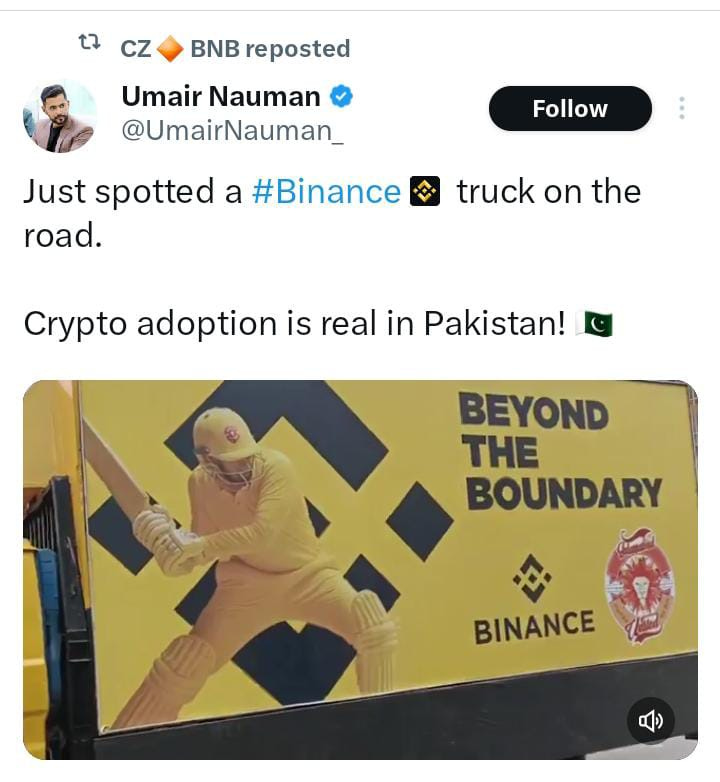Open the Umair Nauman display name
The image size is (720, 782).
221,96
